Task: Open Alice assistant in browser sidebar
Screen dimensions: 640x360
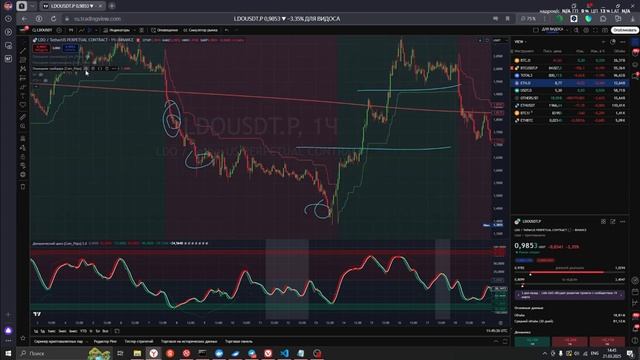Action: (9, 331)
